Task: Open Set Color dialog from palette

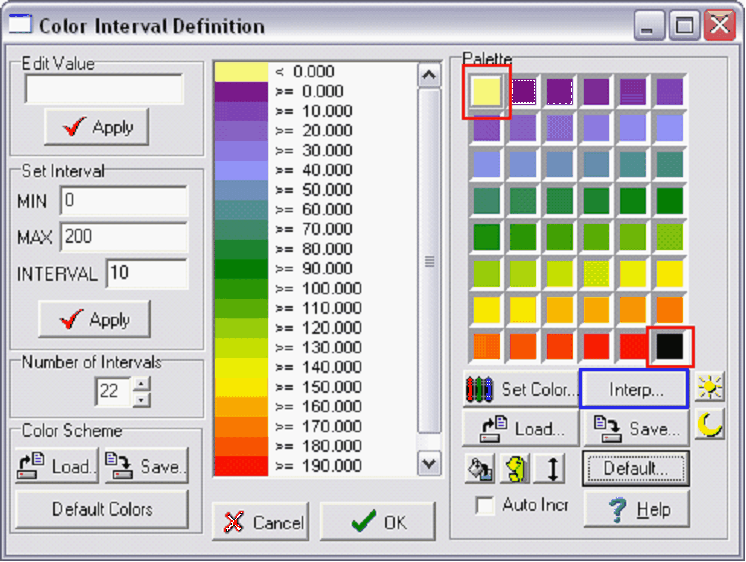Action: pyautogui.click(x=520, y=389)
